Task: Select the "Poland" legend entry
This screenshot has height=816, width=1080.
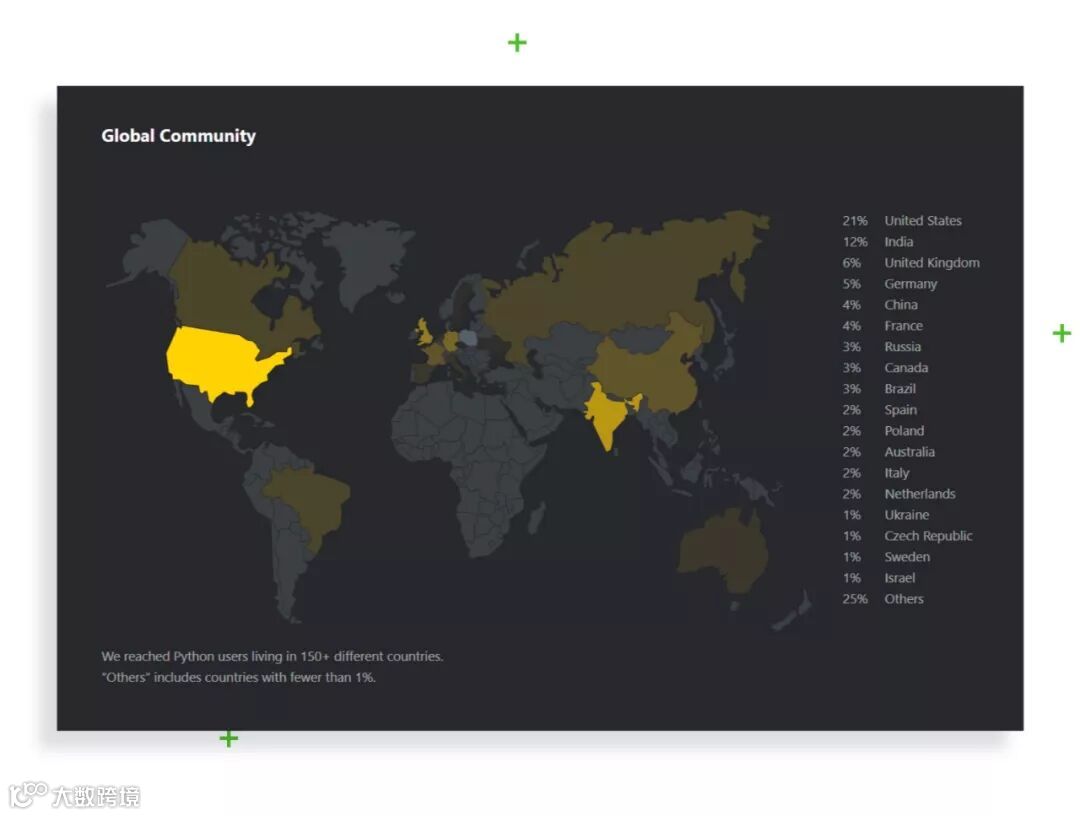Action: (x=904, y=430)
